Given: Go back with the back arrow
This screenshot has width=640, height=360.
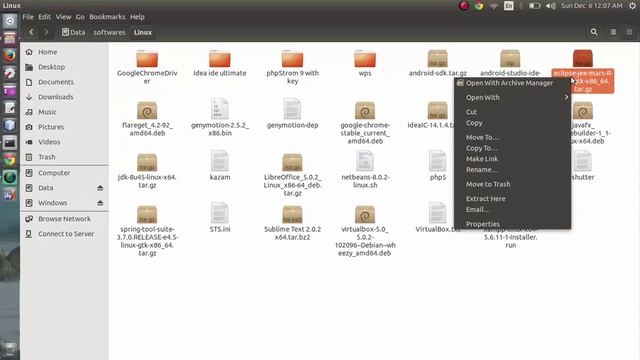Looking at the screenshot, I should point(31,32).
